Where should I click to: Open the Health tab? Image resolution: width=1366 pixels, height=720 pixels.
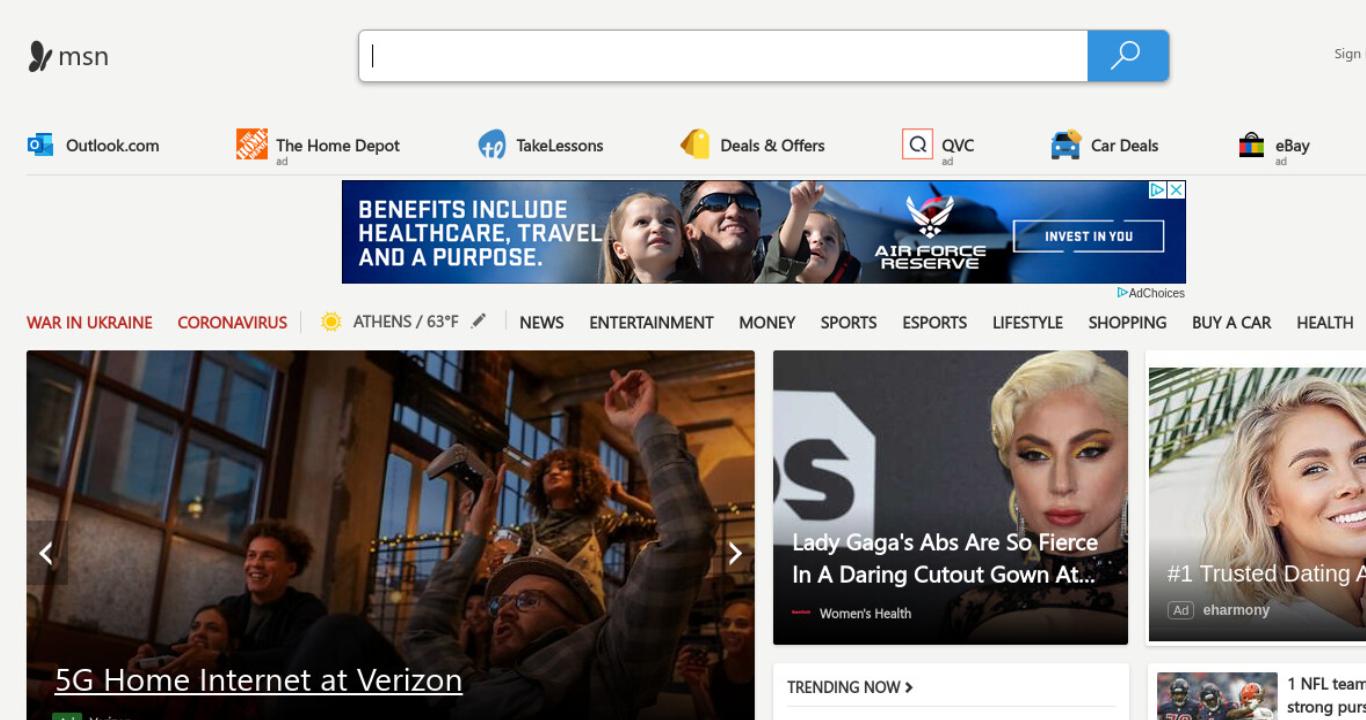[x=1325, y=322]
